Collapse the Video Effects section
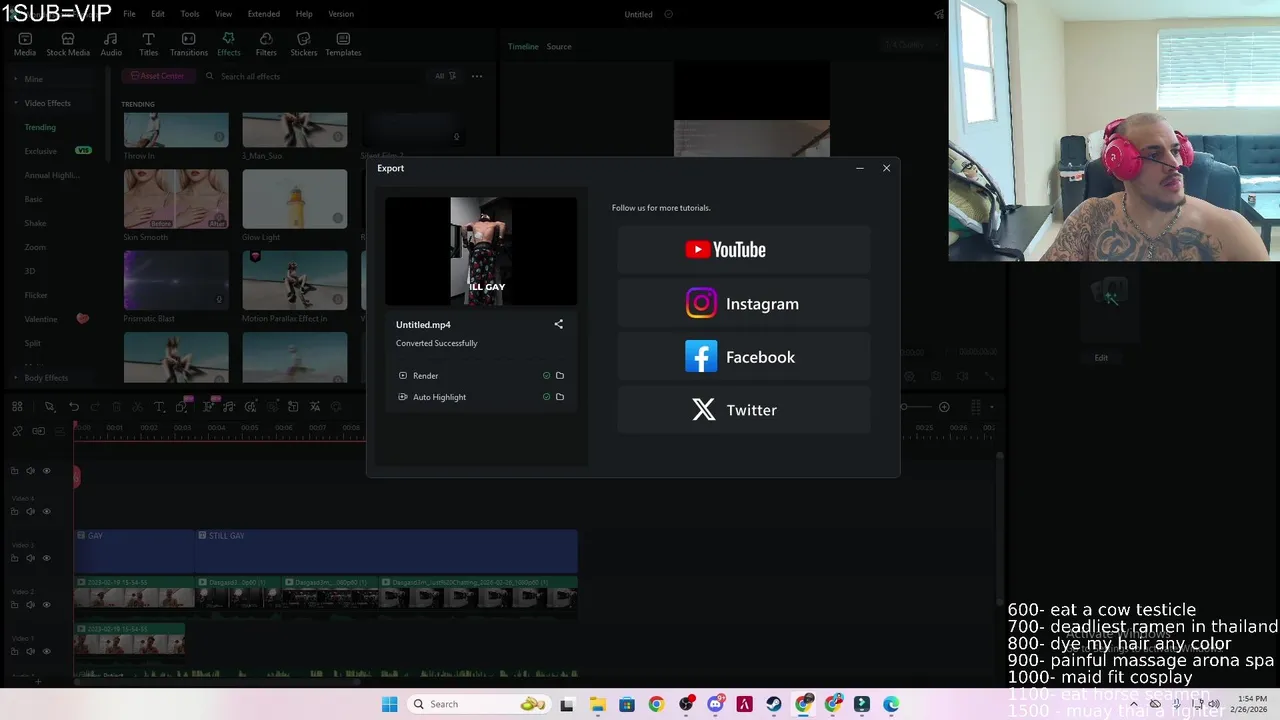Screen dimensions: 1280x720 click(x=16, y=103)
